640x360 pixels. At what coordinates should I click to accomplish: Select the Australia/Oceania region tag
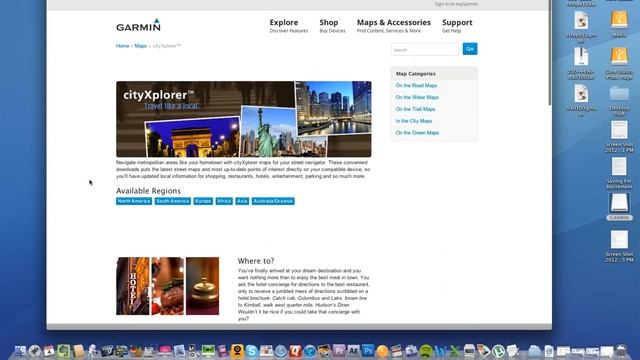point(273,201)
